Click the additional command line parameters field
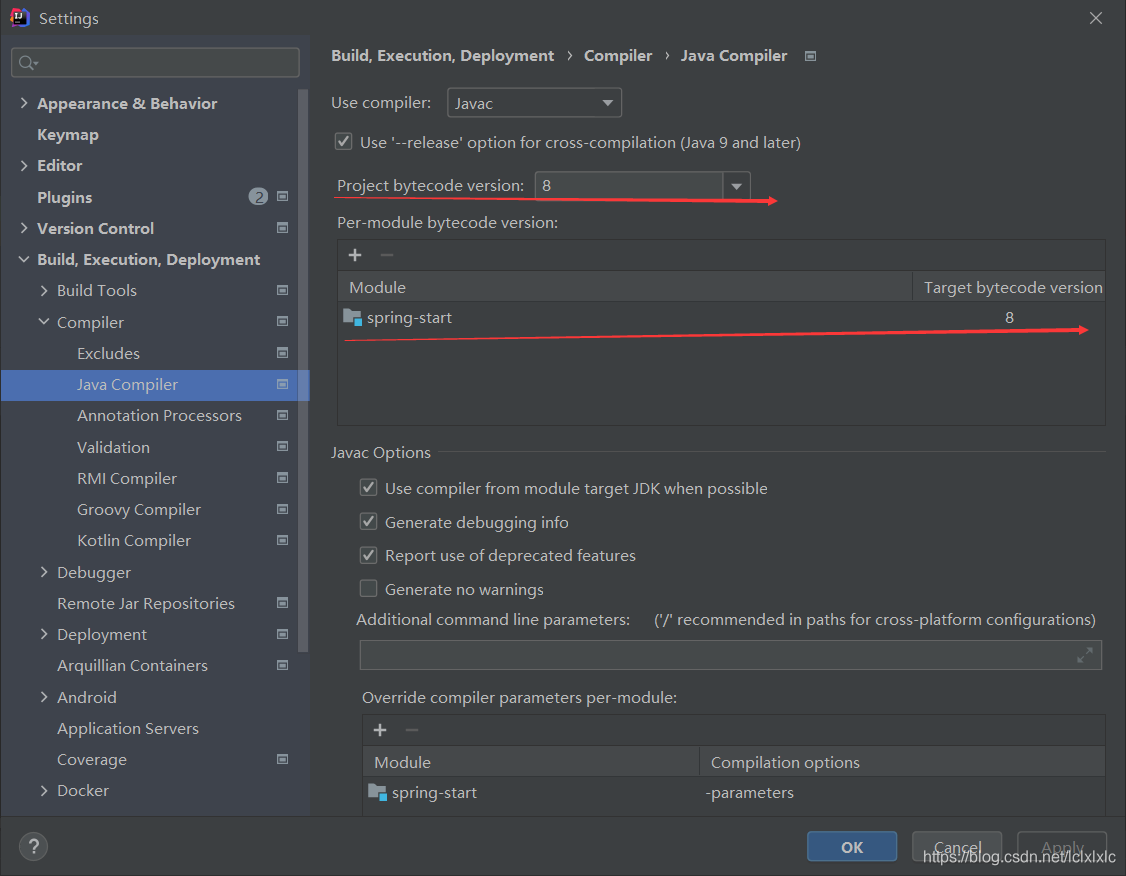The height and width of the screenshot is (876, 1126). [x=730, y=655]
